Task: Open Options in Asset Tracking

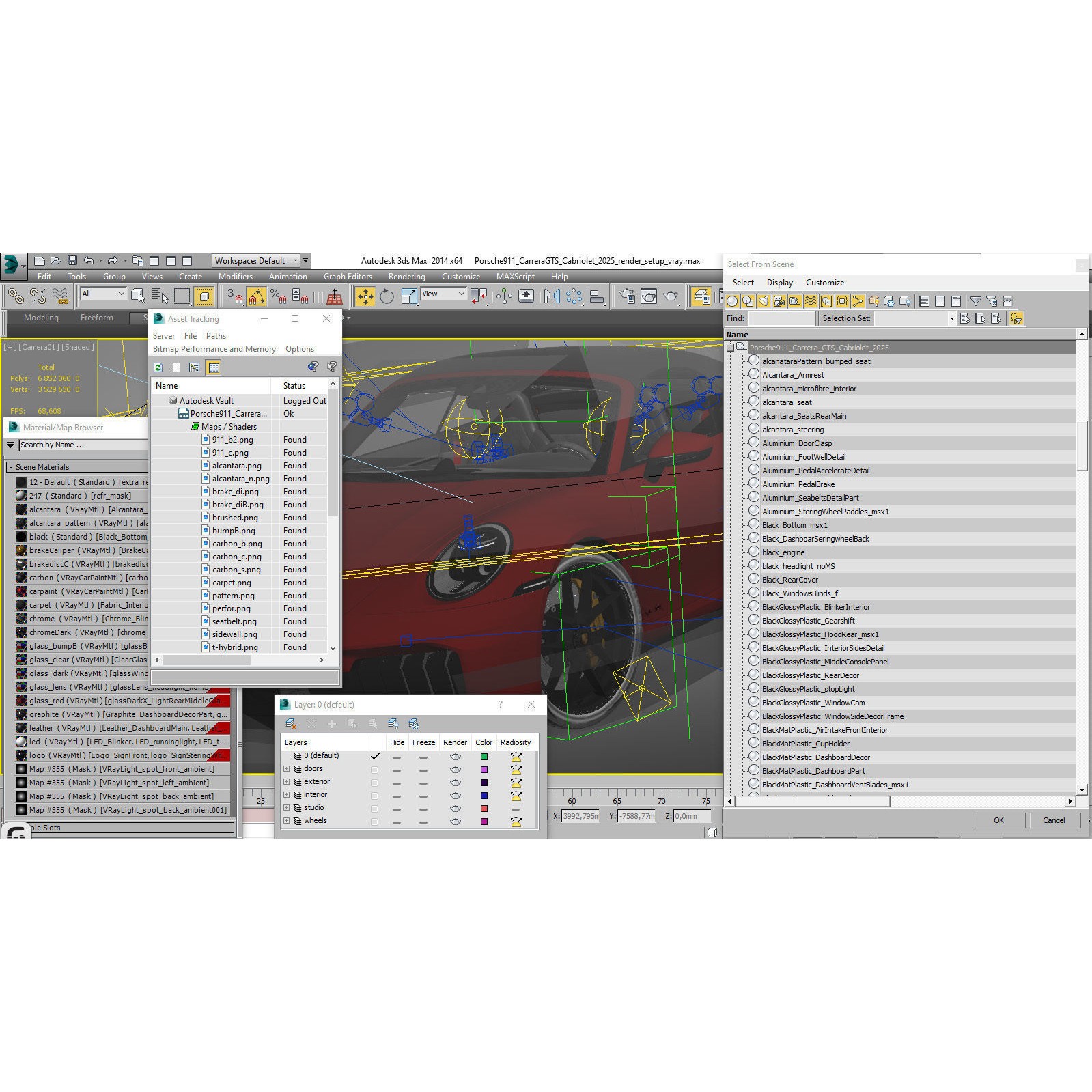Action: [300, 349]
